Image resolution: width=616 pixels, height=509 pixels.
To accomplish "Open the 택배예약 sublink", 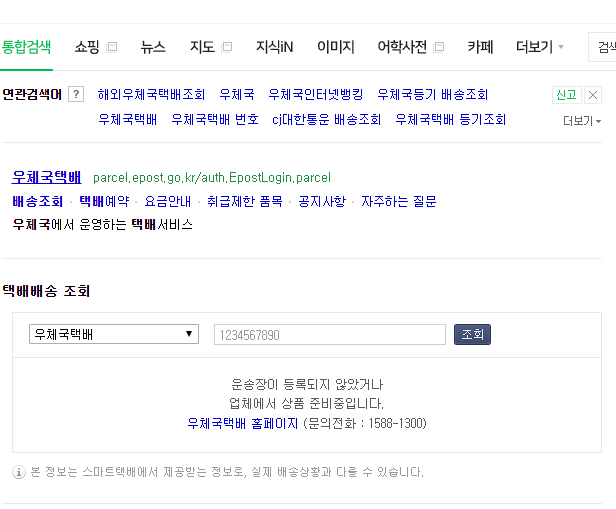I will pos(104,201).
